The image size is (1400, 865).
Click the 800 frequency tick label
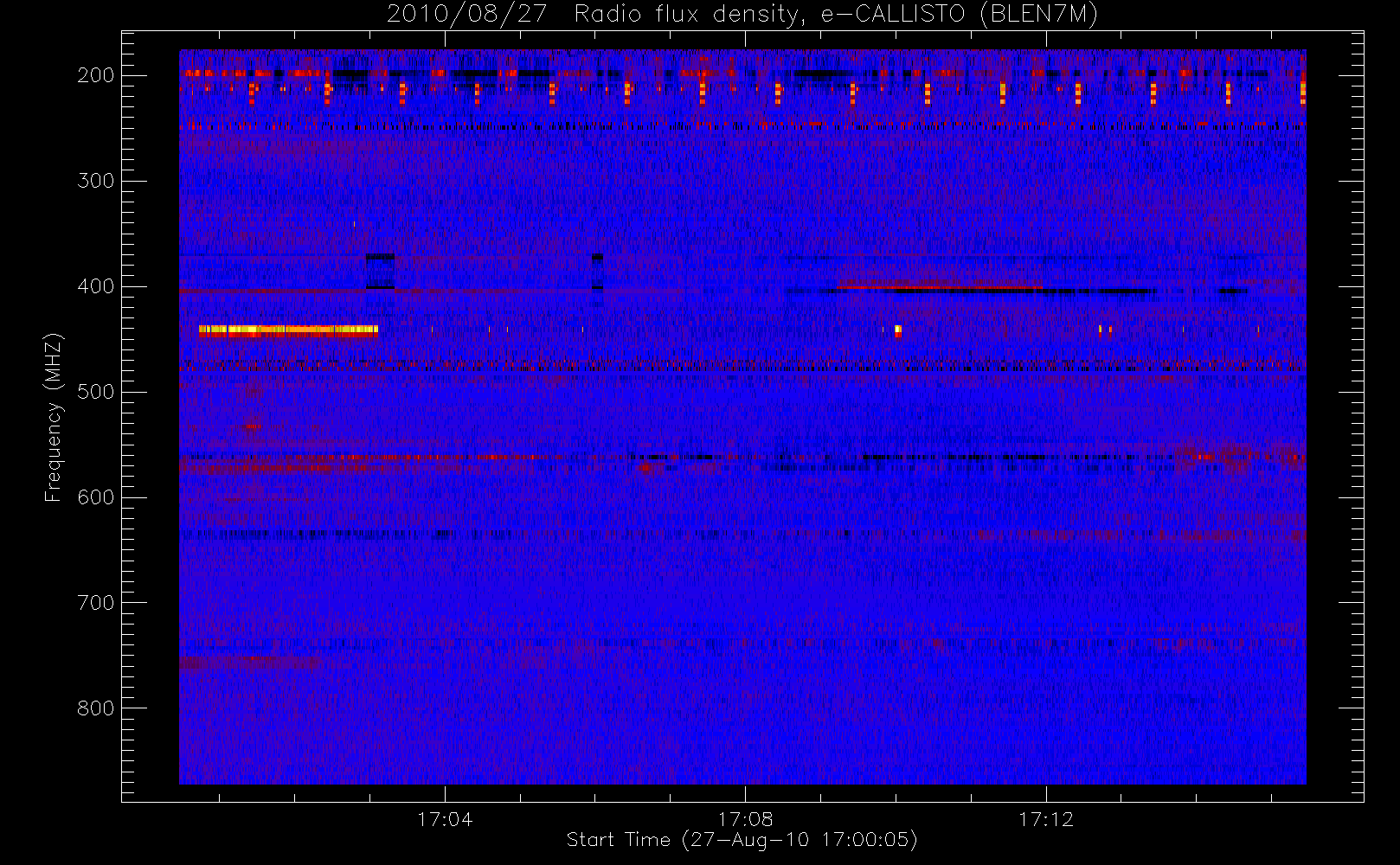point(96,708)
